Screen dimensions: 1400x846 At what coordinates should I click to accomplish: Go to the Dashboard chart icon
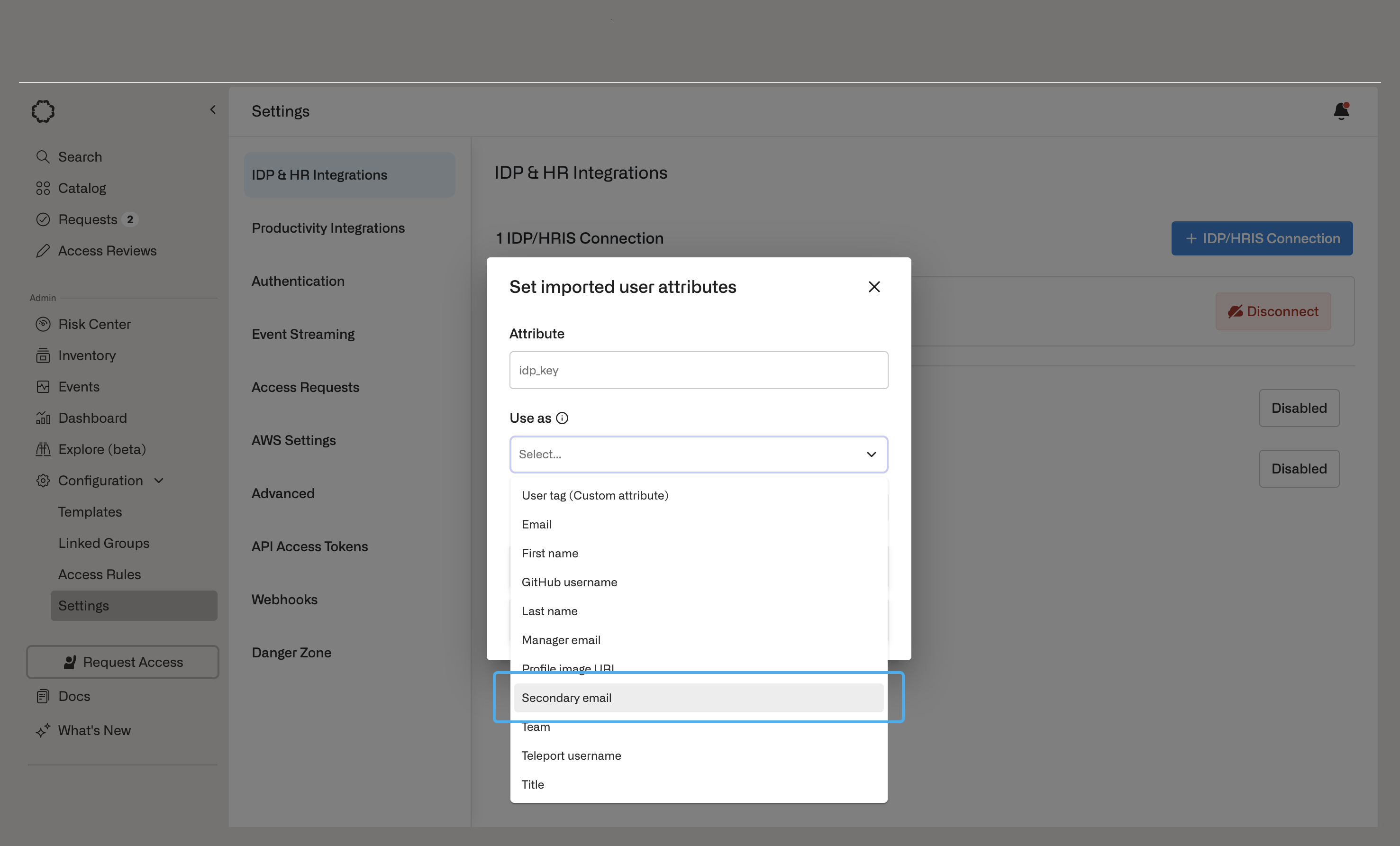[x=43, y=418]
